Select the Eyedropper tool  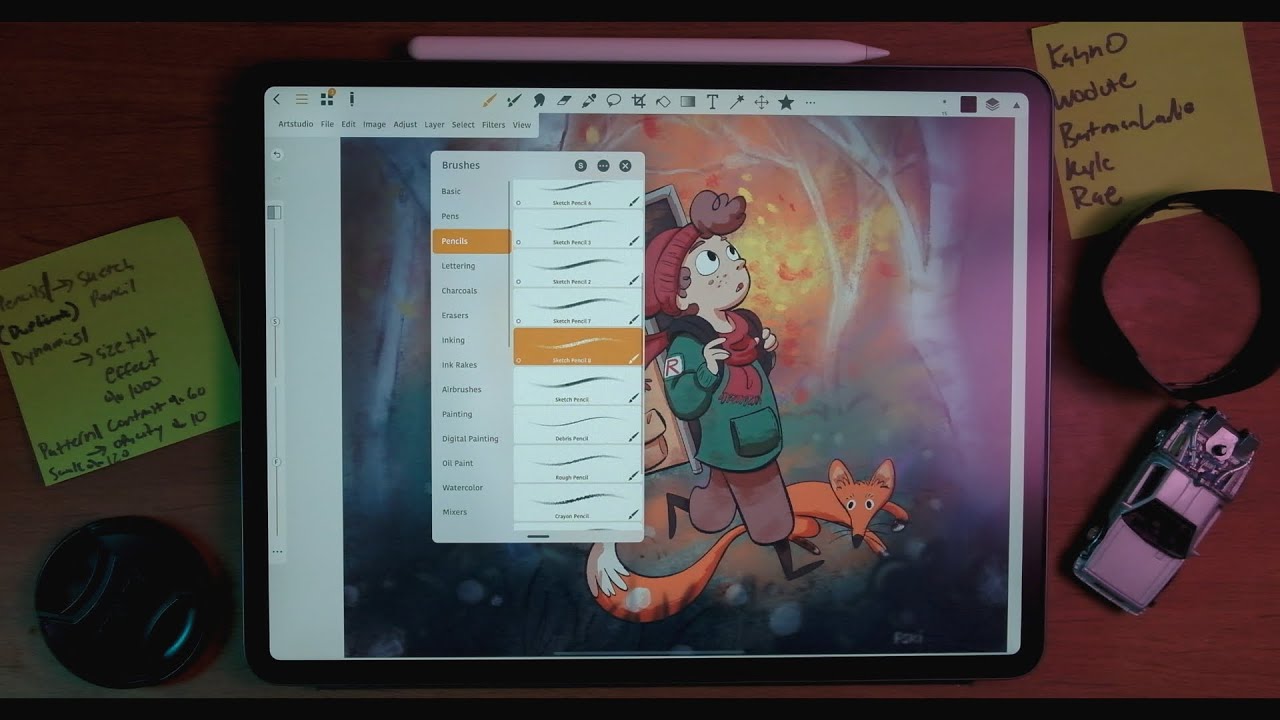589,101
